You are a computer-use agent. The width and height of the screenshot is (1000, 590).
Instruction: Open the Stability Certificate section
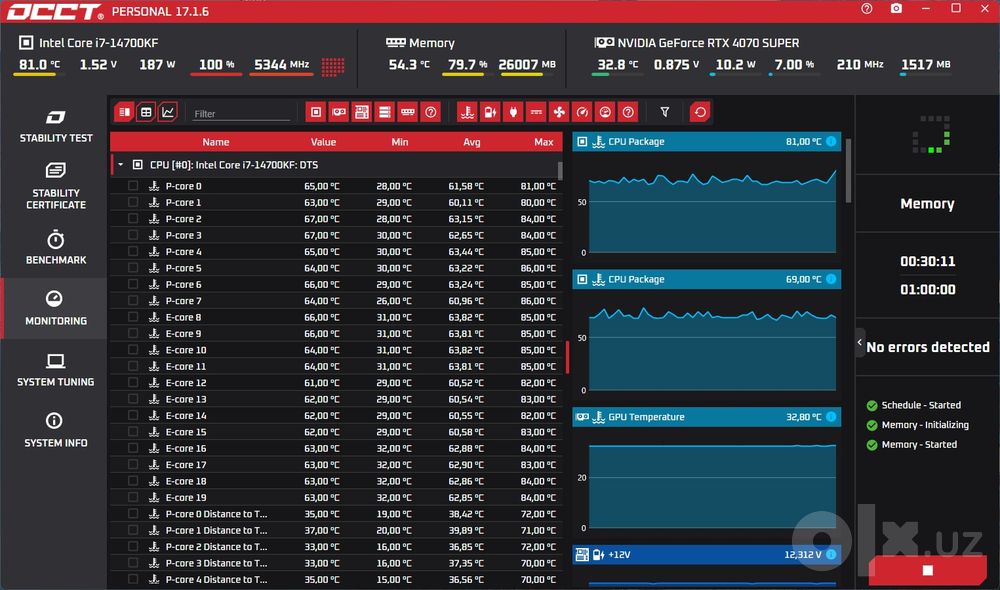point(55,186)
